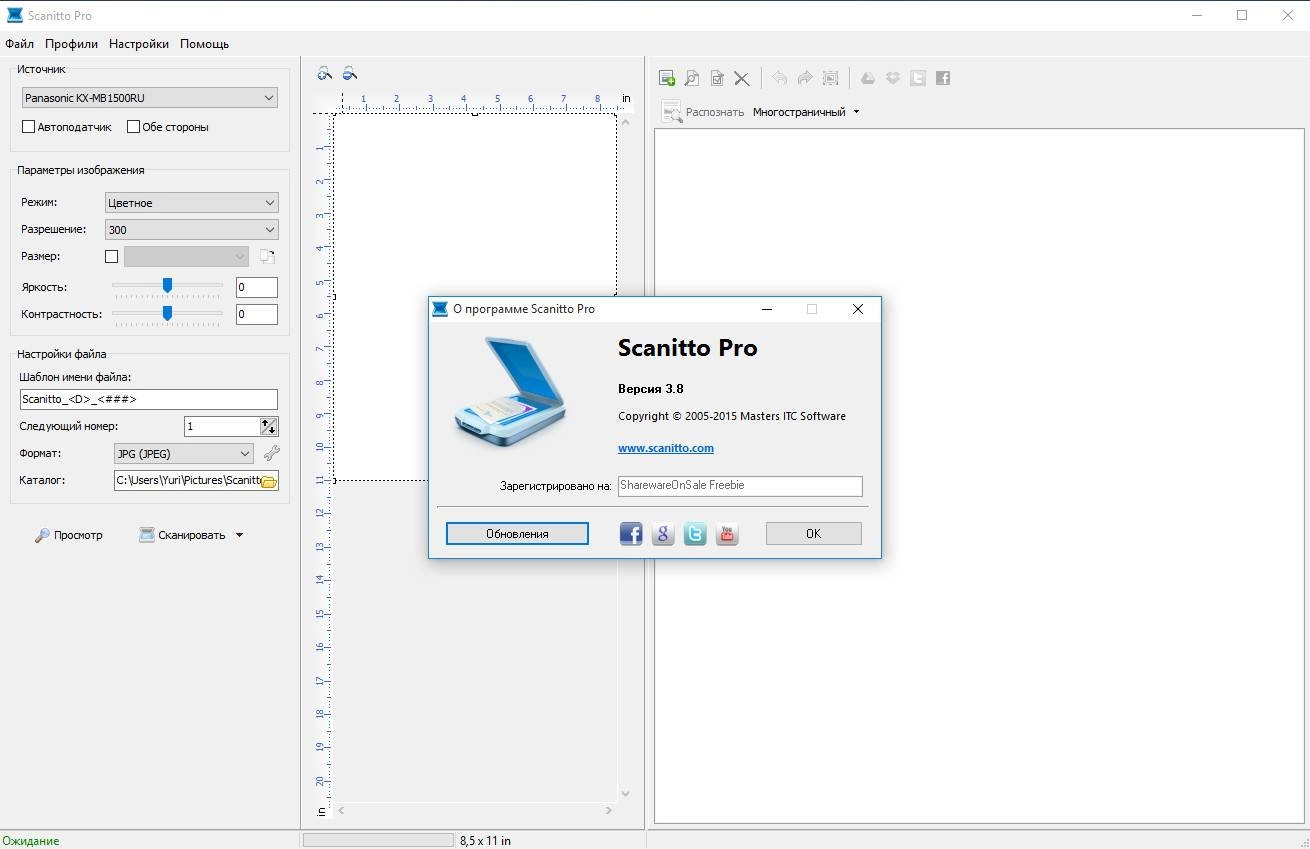
Task: Click the Facebook icon in main toolbar
Action: [943, 78]
